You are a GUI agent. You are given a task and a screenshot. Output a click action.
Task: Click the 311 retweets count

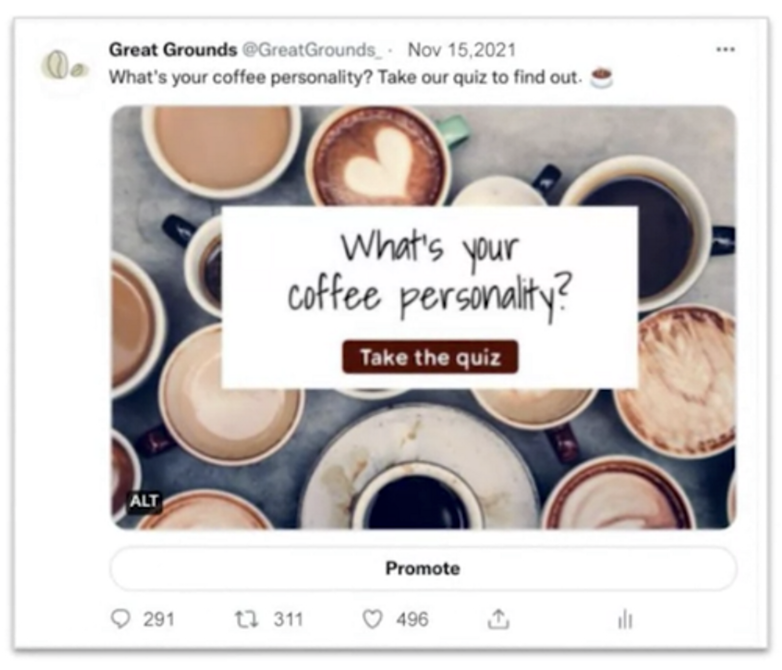(x=288, y=620)
